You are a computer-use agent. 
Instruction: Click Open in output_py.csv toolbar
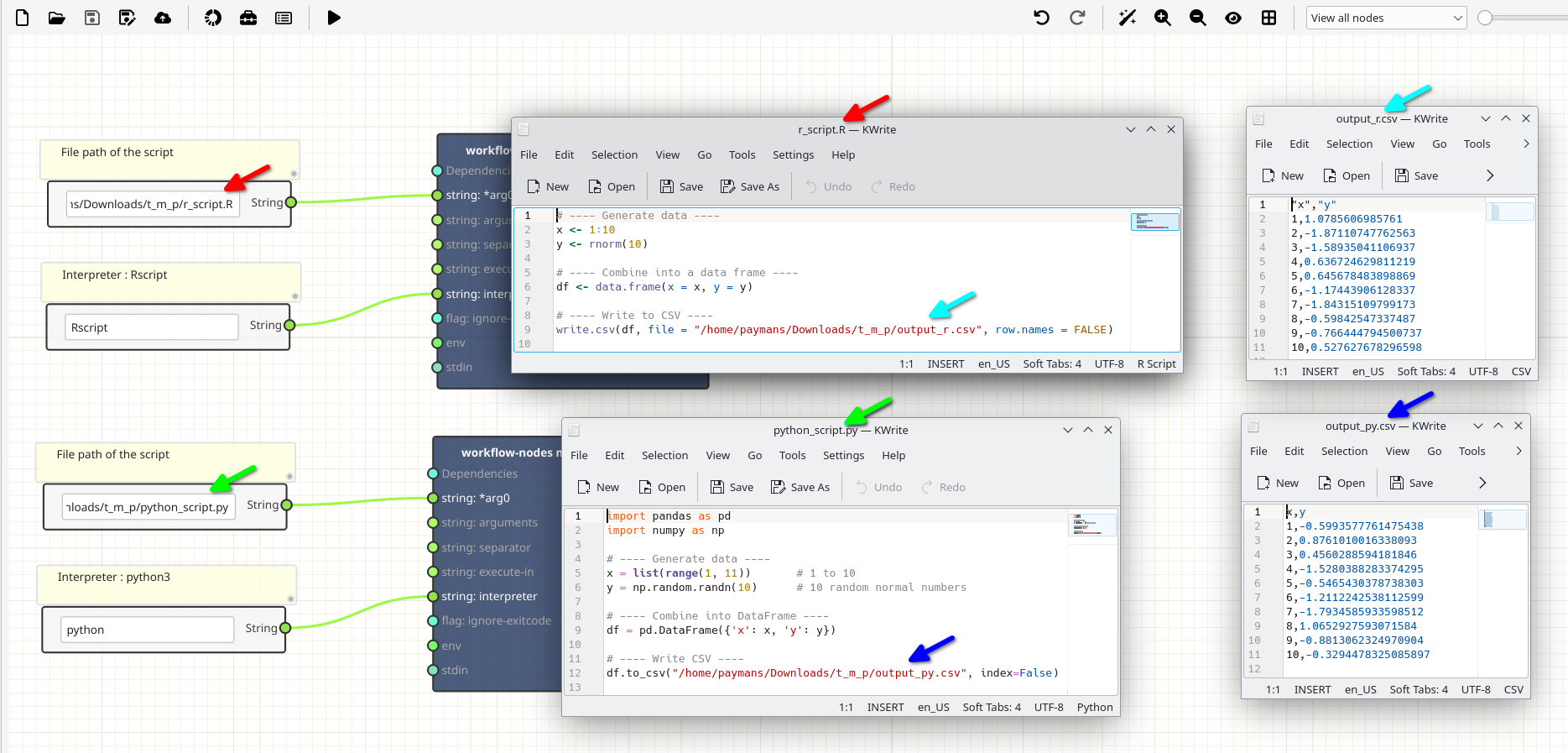click(1341, 483)
